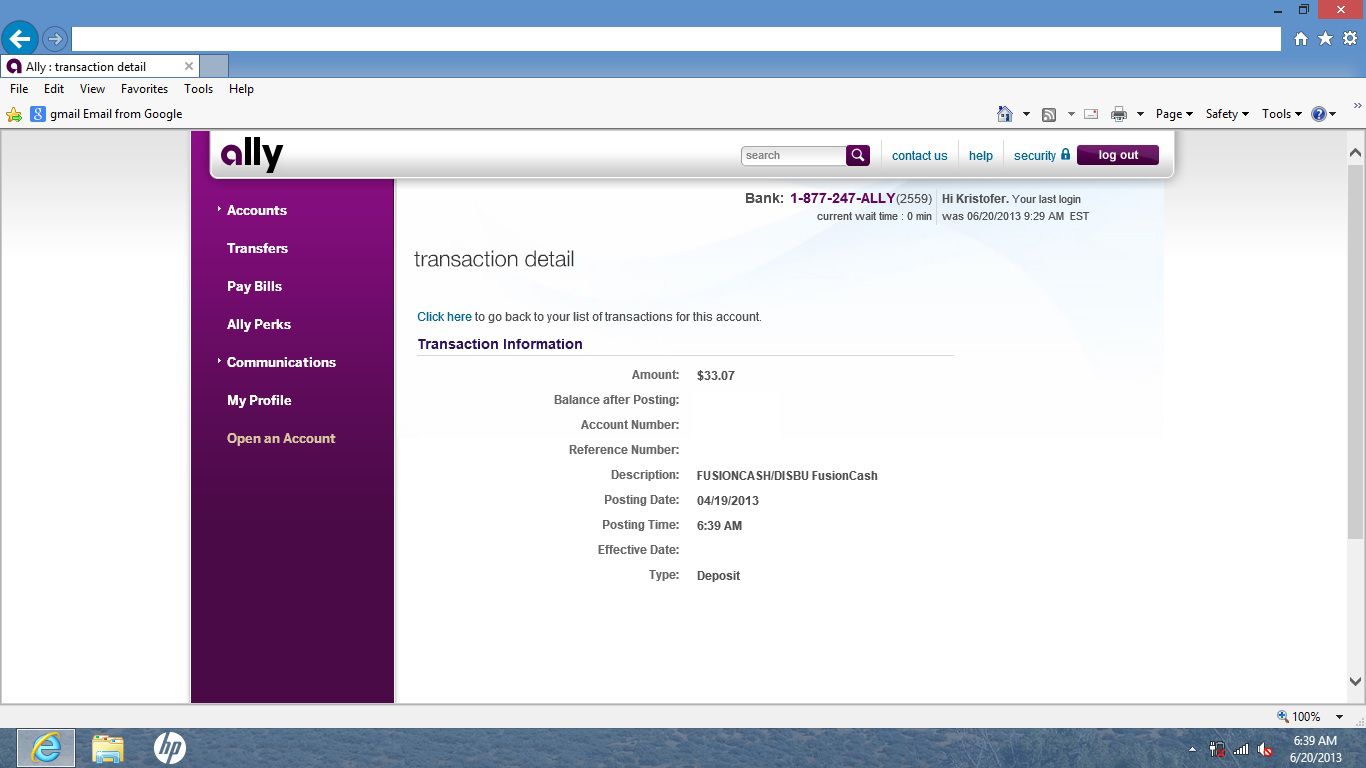Screen dimensions: 1366x768
Task: Click the magnifier search button
Action: point(858,155)
